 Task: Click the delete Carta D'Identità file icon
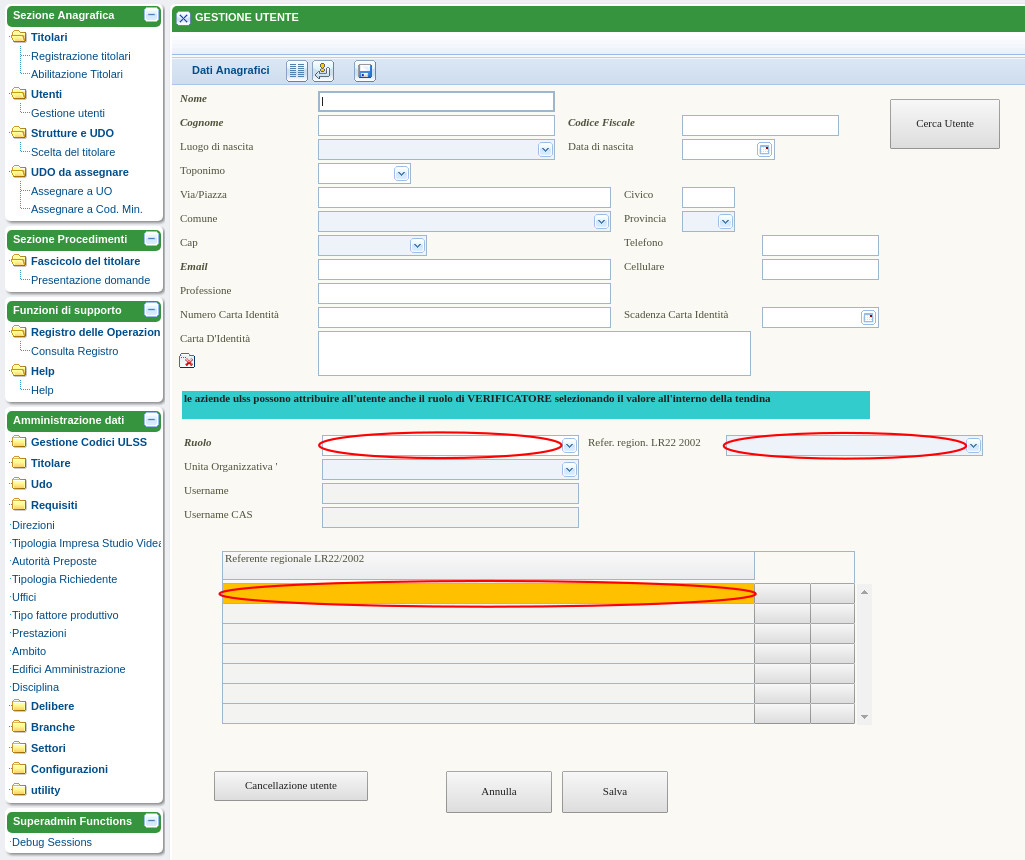point(187,361)
